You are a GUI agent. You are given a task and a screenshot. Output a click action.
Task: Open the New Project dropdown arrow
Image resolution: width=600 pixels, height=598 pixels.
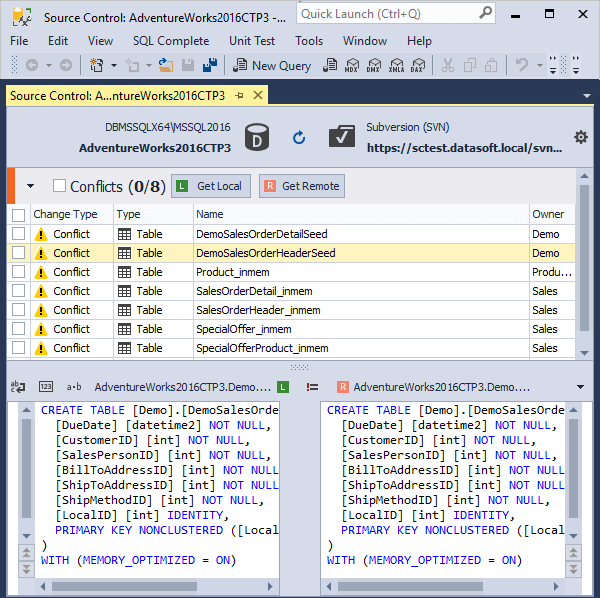[114, 65]
